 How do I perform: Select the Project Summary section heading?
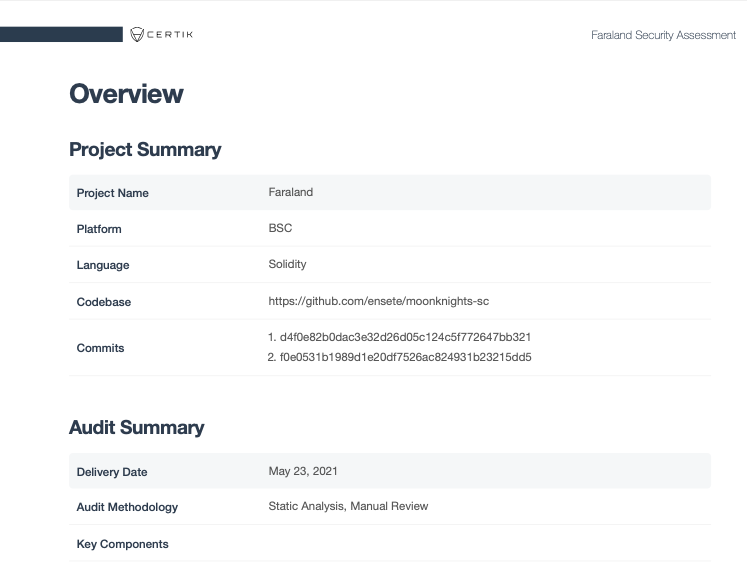[x=145, y=150]
